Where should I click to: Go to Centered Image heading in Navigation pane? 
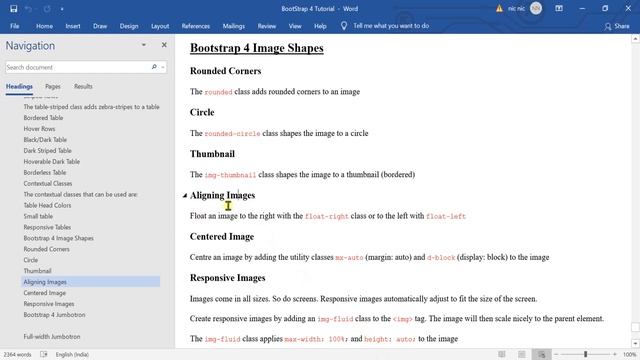[44, 293]
